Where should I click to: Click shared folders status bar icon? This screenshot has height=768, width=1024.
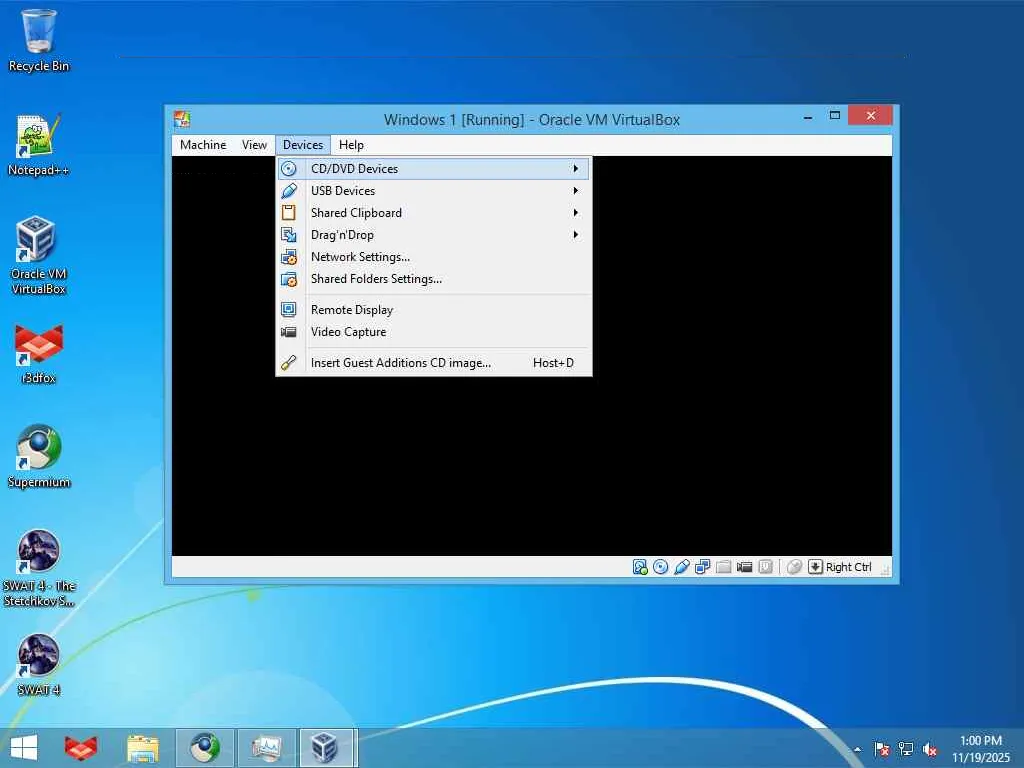point(724,567)
